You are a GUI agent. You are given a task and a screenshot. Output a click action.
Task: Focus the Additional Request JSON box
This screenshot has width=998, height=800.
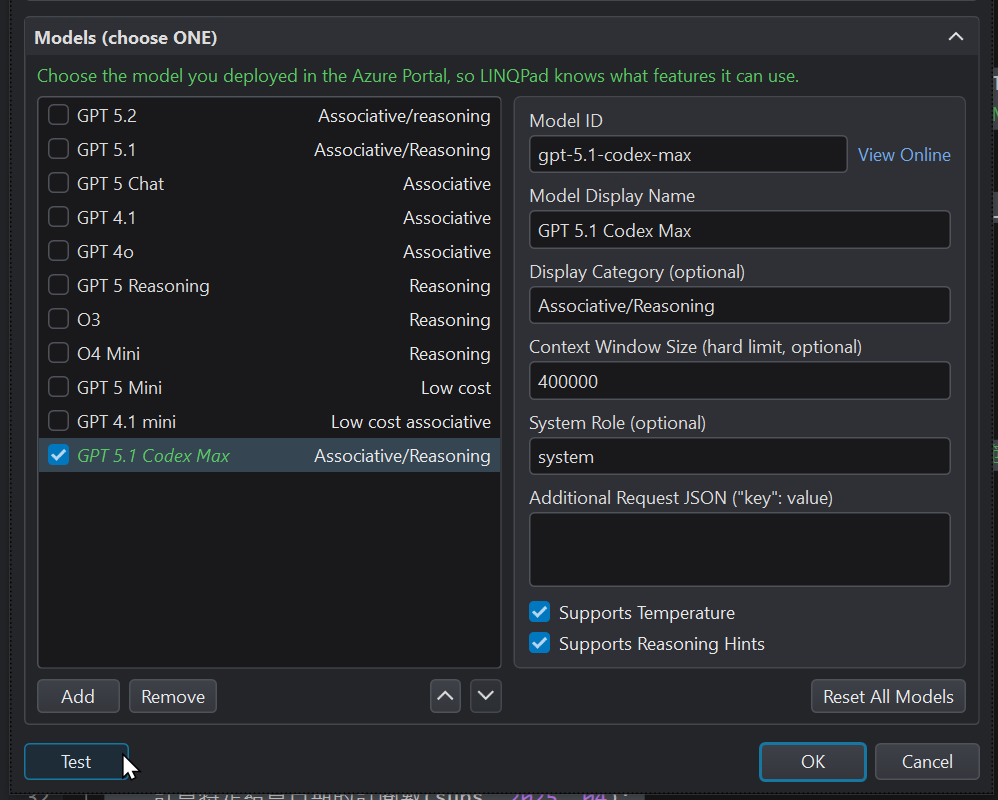740,549
